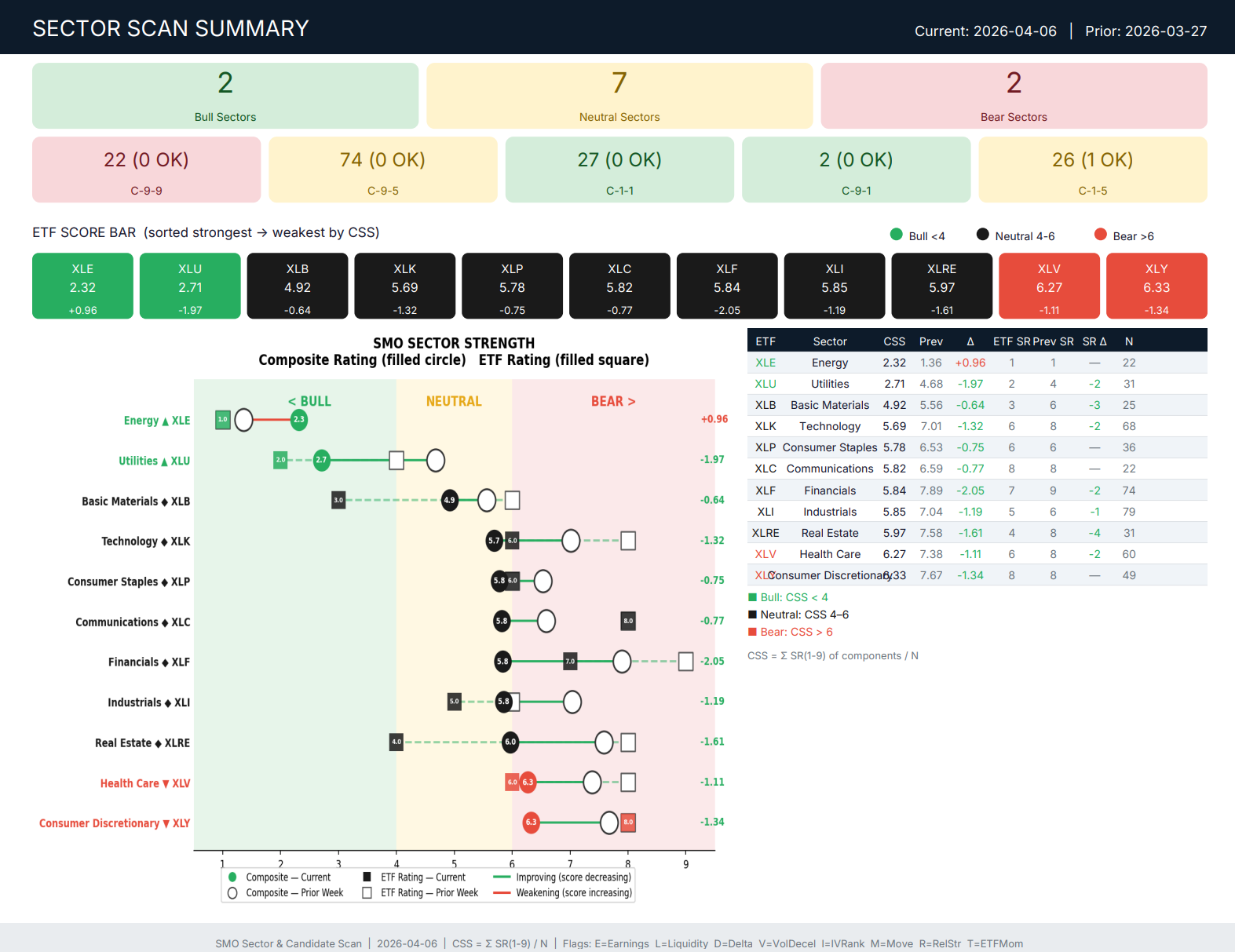
Task: Click the XLU ticker in the table
Action: (x=765, y=384)
